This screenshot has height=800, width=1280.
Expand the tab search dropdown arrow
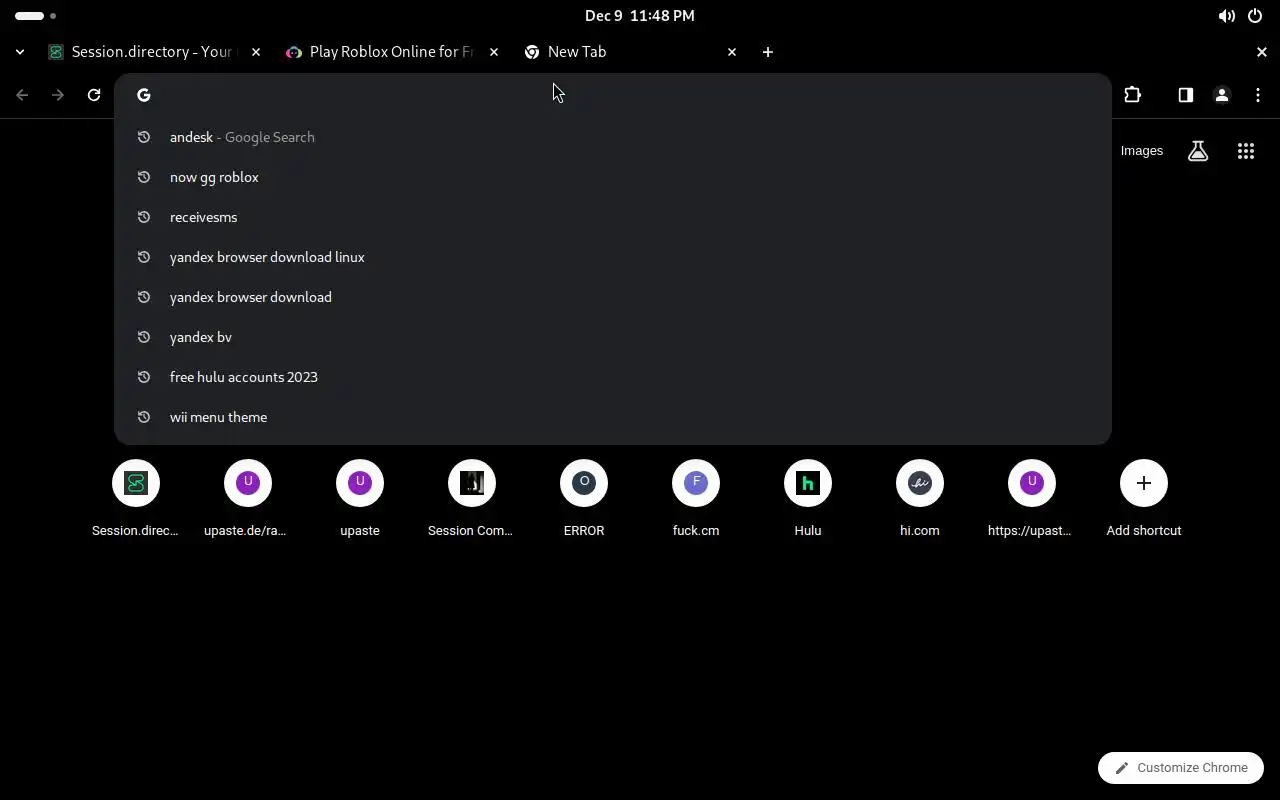point(20,52)
